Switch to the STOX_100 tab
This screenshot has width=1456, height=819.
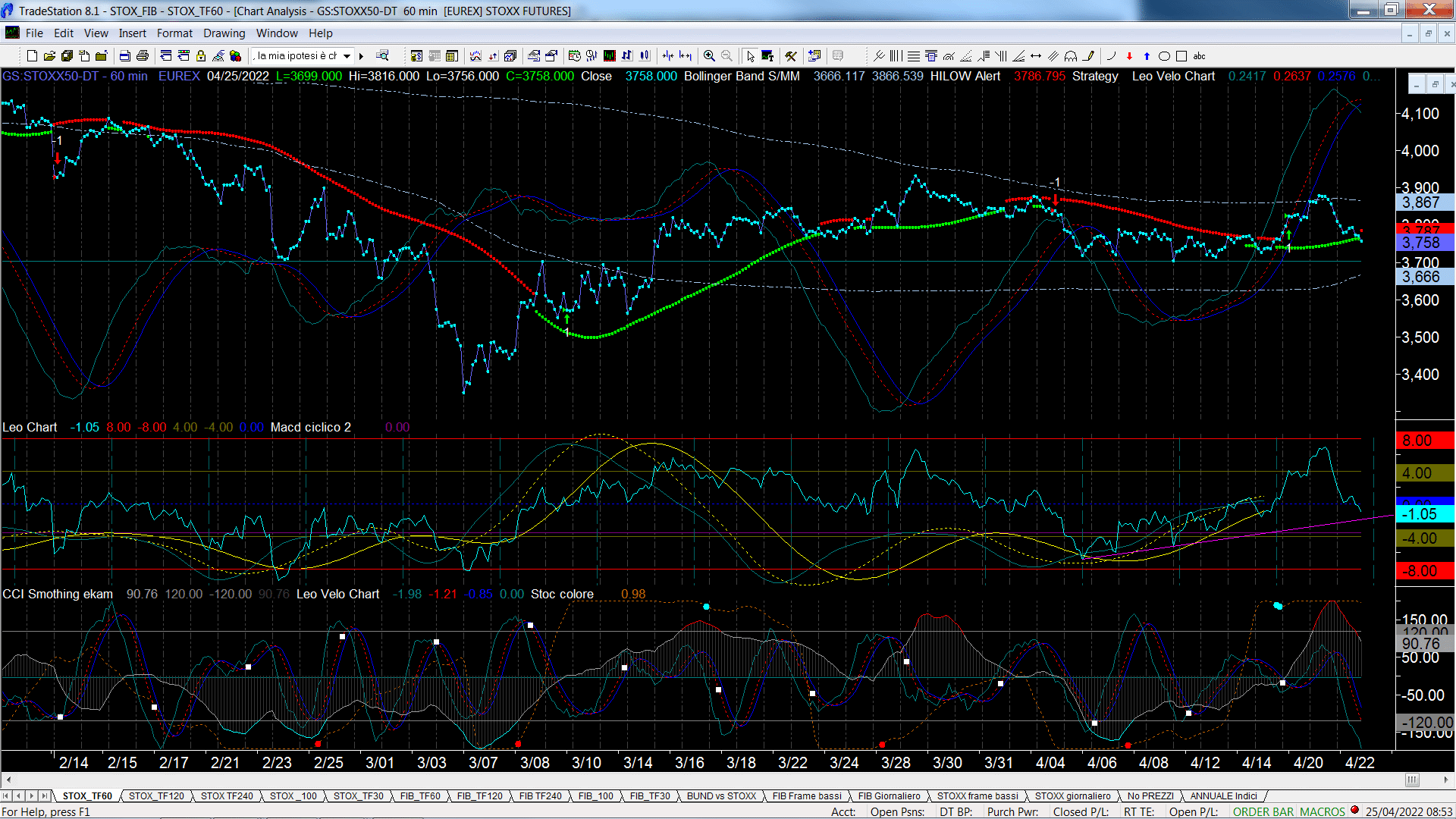coord(293,795)
